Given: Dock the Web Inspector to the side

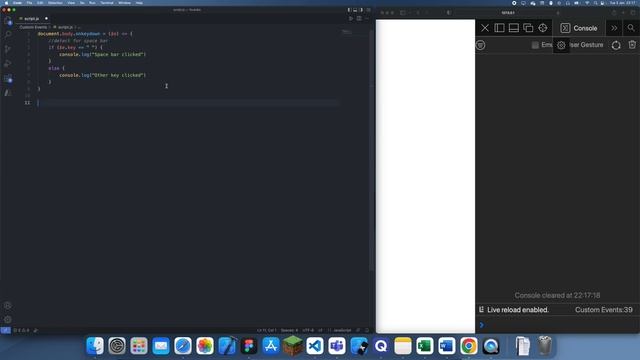Looking at the screenshot, I should pos(499,28).
